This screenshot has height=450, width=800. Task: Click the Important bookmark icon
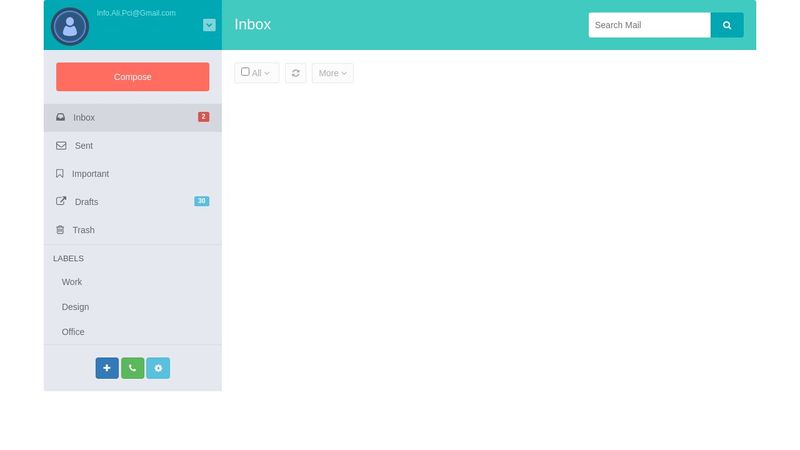coord(60,173)
